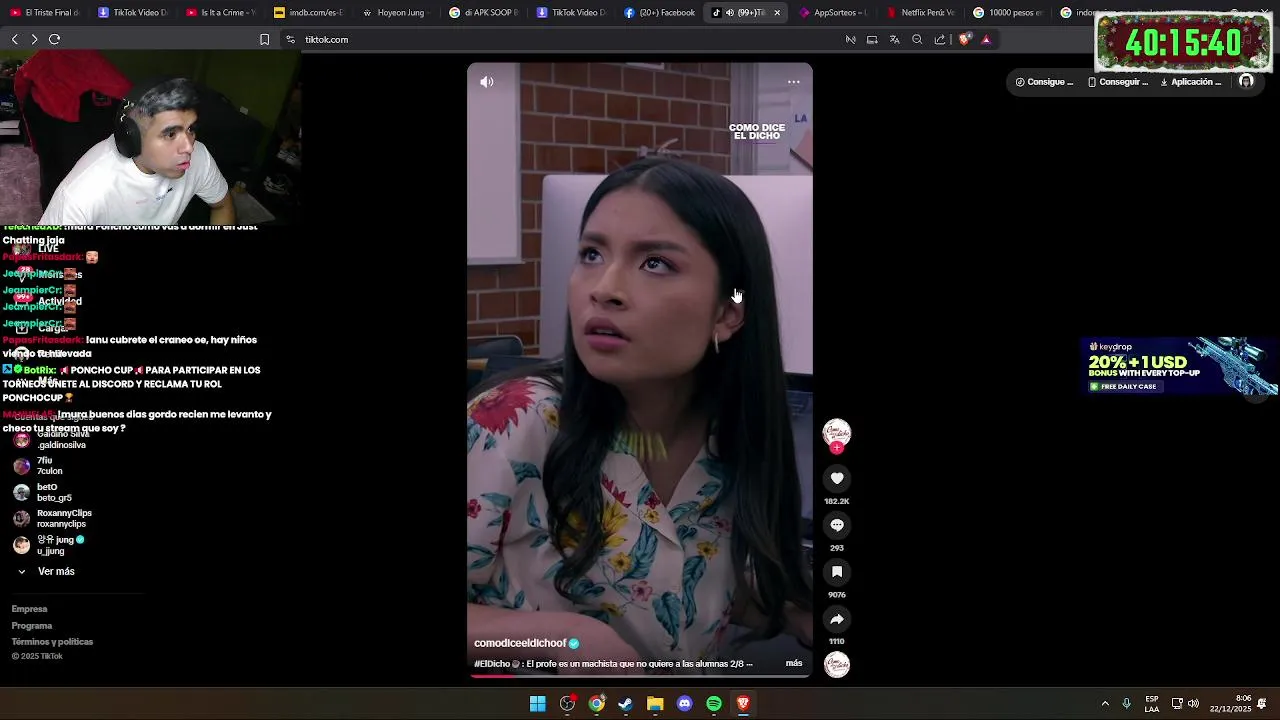This screenshot has width=1280, height=720.
Task: Open site settings icon before tiktok.com
Action: 290,40
